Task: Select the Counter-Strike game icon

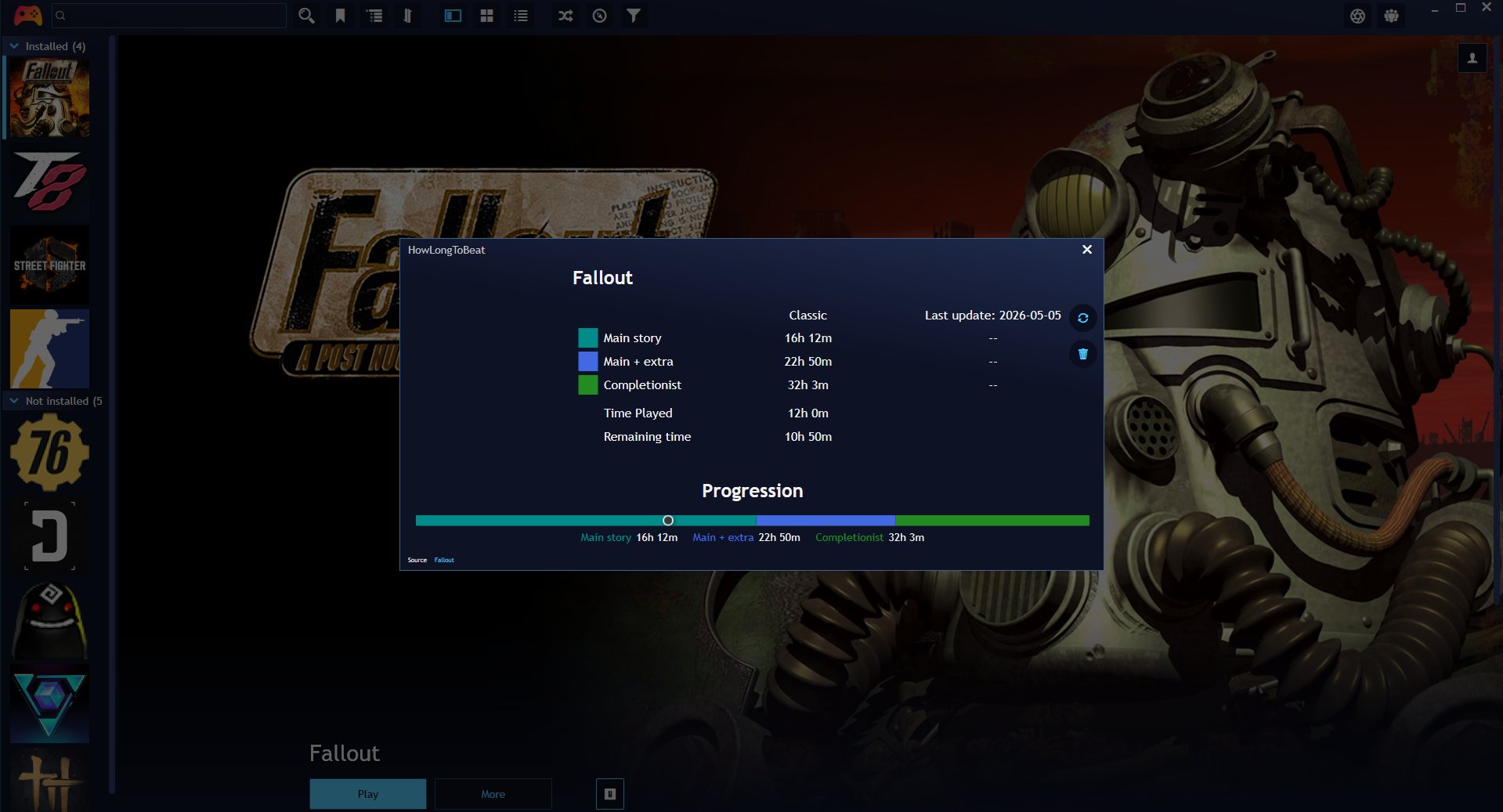Action: coord(49,348)
